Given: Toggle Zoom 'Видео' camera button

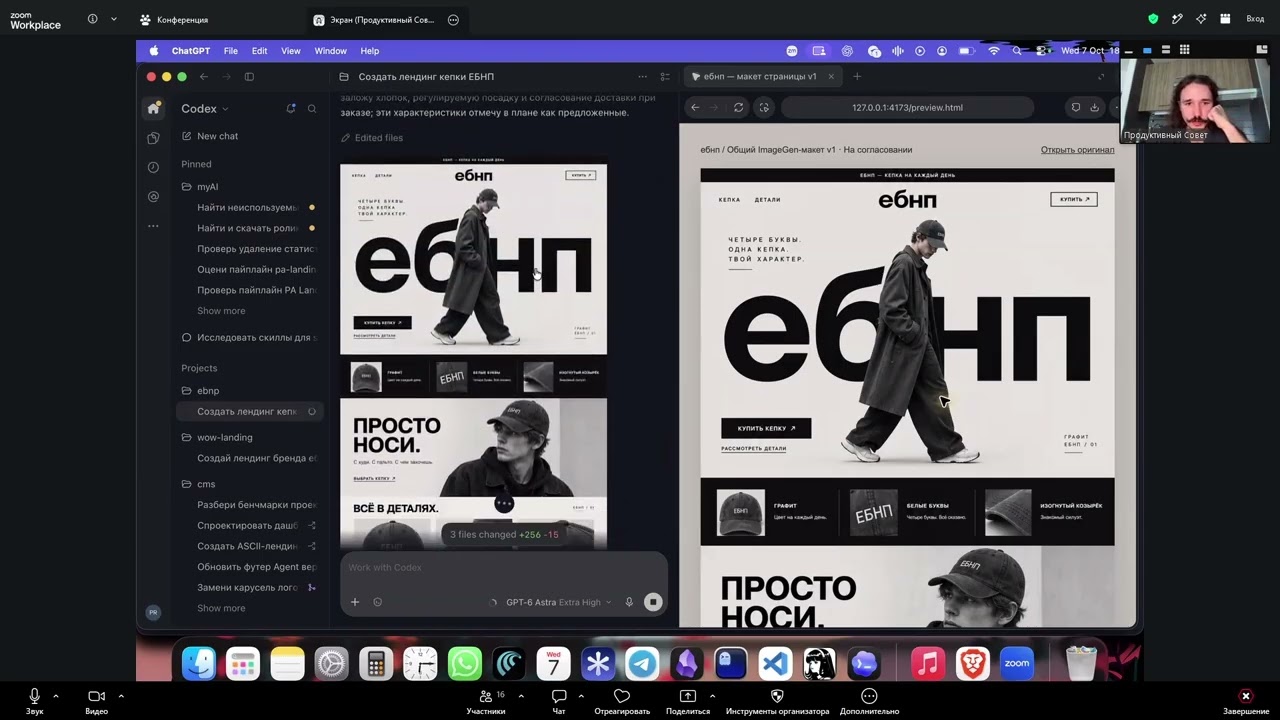Looking at the screenshot, I should (x=96, y=701).
